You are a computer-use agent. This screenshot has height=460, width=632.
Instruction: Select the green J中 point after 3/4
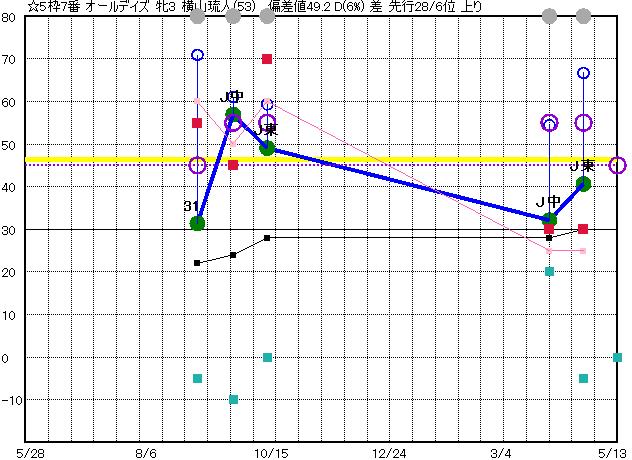coord(549,219)
